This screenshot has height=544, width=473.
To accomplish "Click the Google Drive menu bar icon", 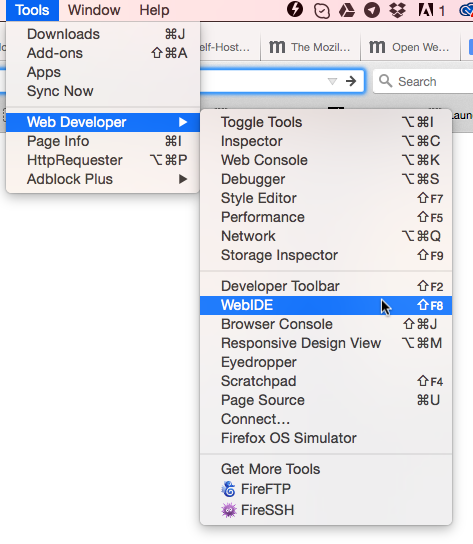I will (x=346, y=10).
